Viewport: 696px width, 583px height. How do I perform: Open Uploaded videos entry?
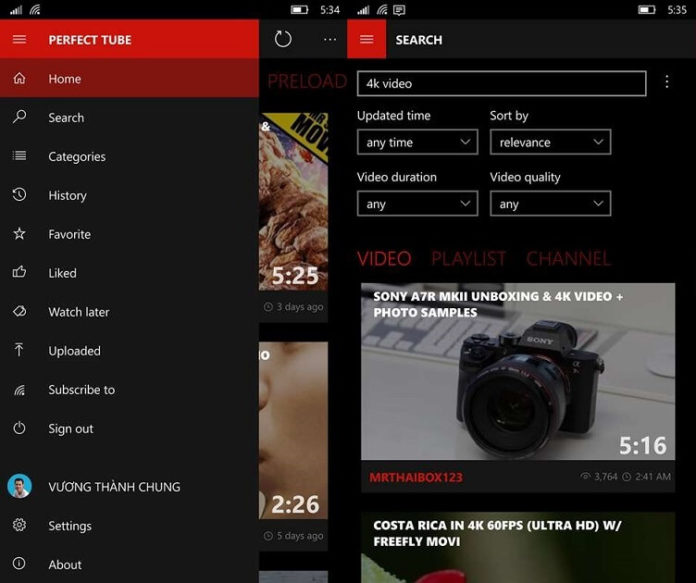[129, 350]
